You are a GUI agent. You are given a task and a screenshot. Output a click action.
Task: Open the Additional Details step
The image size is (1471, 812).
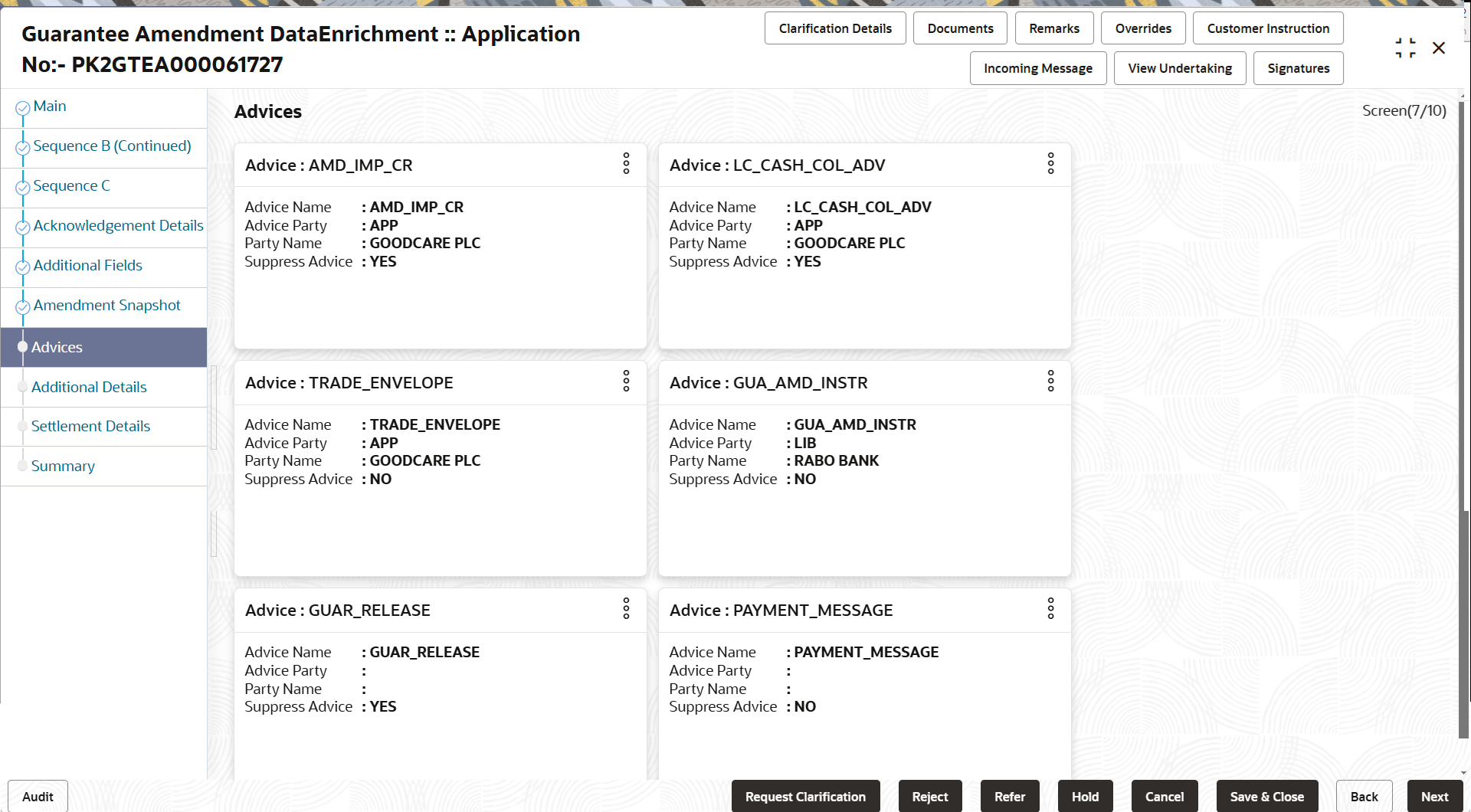pyautogui.click(x=89, y=388)
